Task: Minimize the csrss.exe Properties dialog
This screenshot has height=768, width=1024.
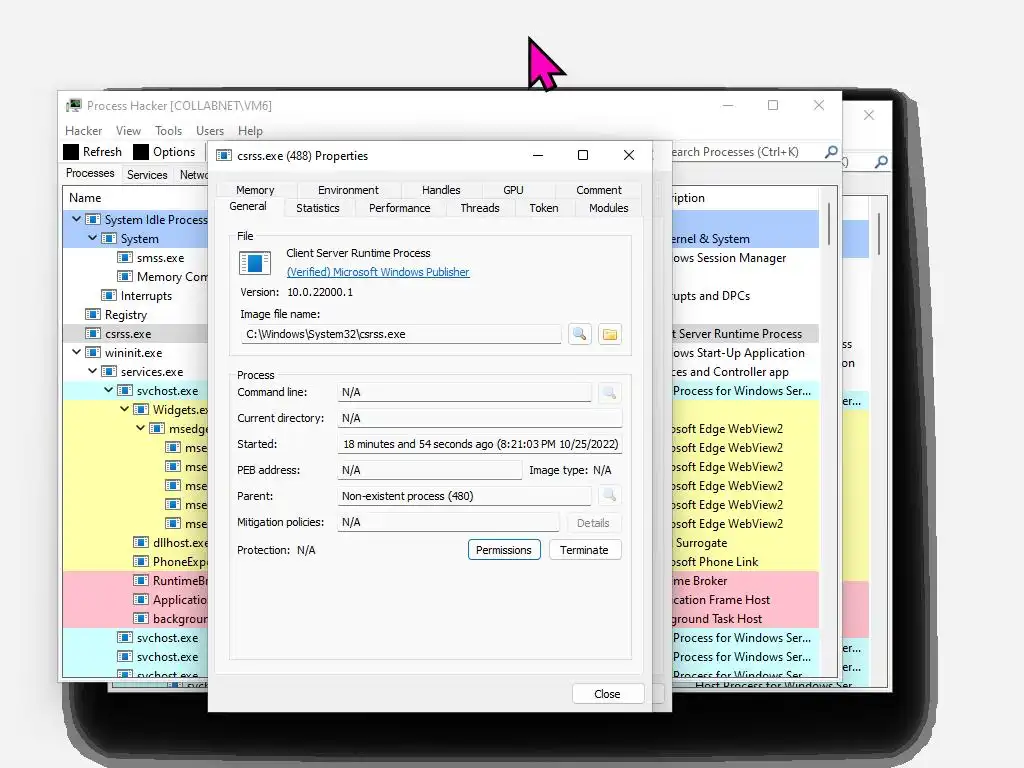Action: coord(538,155)
